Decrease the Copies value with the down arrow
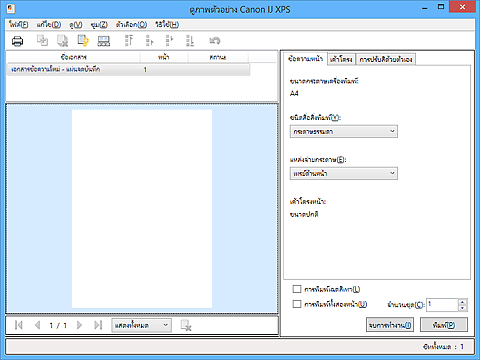 (x=463, y=308)
